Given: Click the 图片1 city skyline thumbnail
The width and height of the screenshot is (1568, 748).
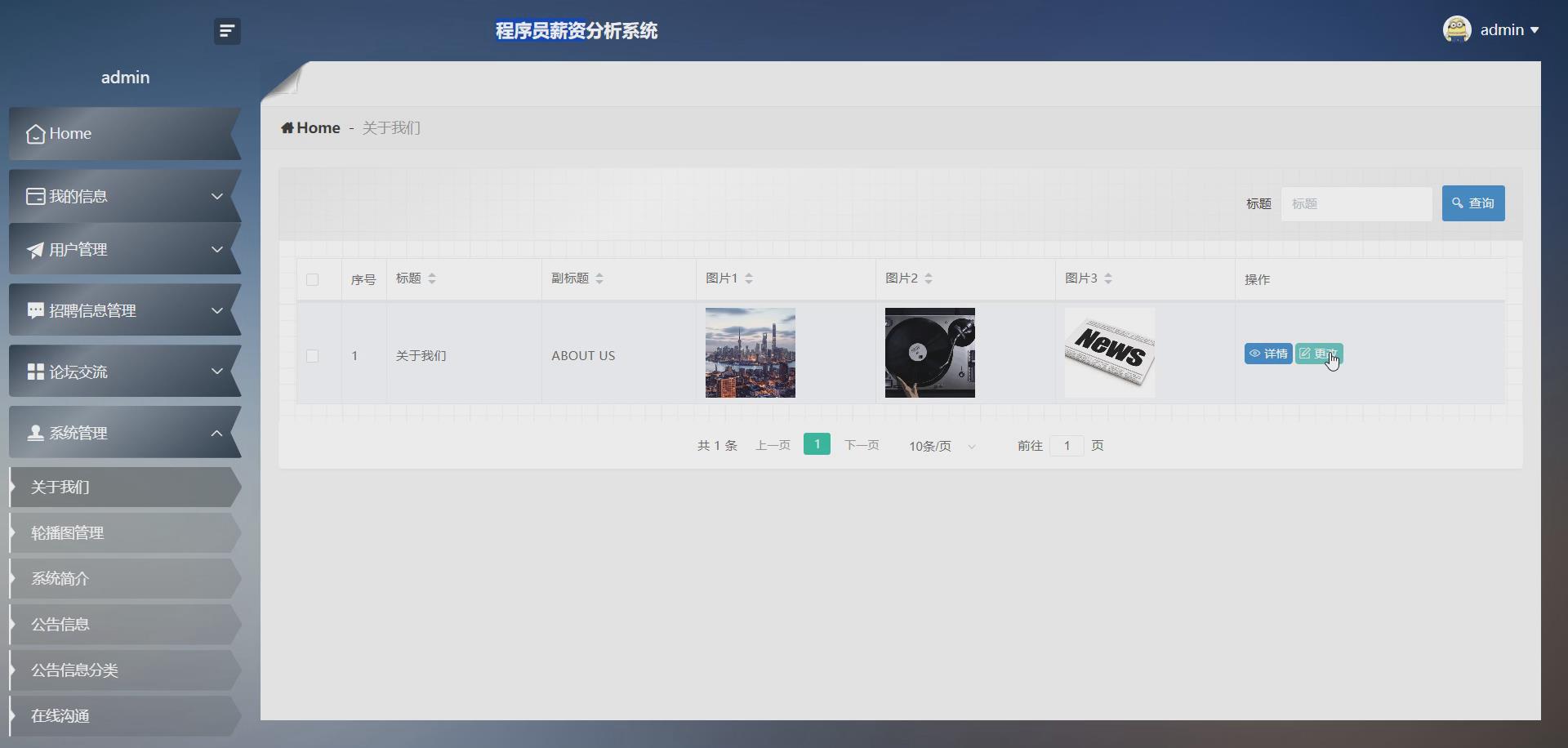Looking at the screenshot, I should point(750,353).
